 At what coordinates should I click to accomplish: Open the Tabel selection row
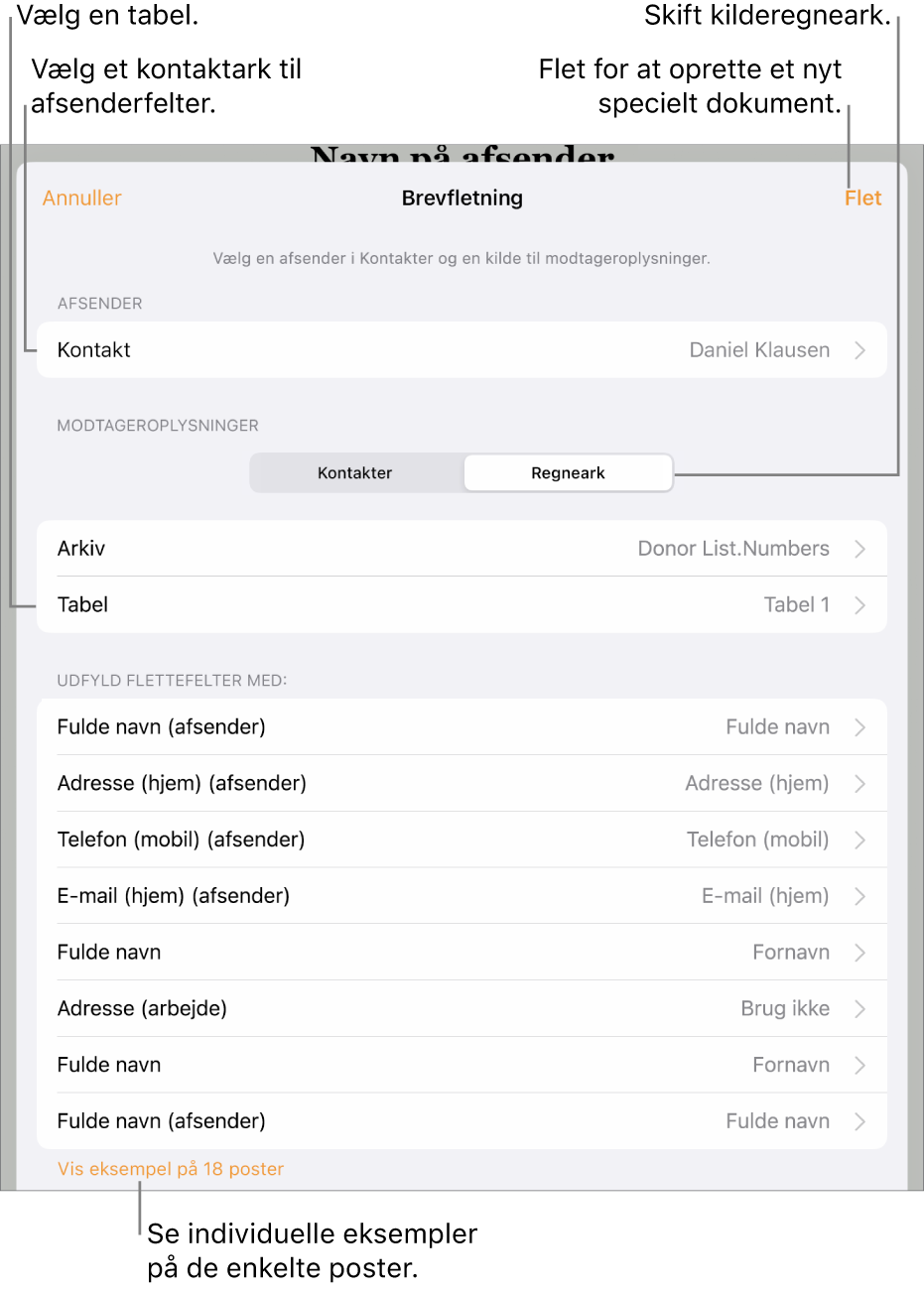point(462,605)
